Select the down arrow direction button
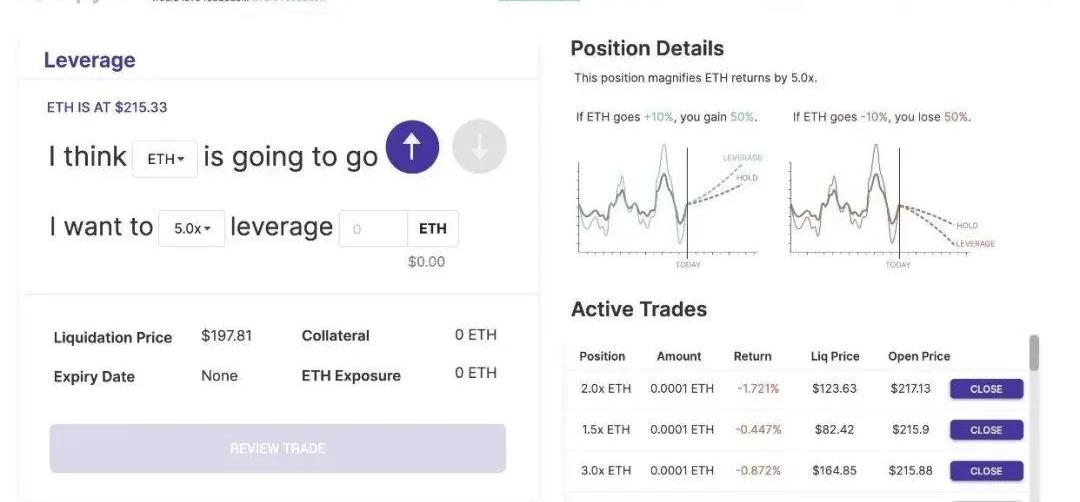1080x502 pixels. [479, 147]
